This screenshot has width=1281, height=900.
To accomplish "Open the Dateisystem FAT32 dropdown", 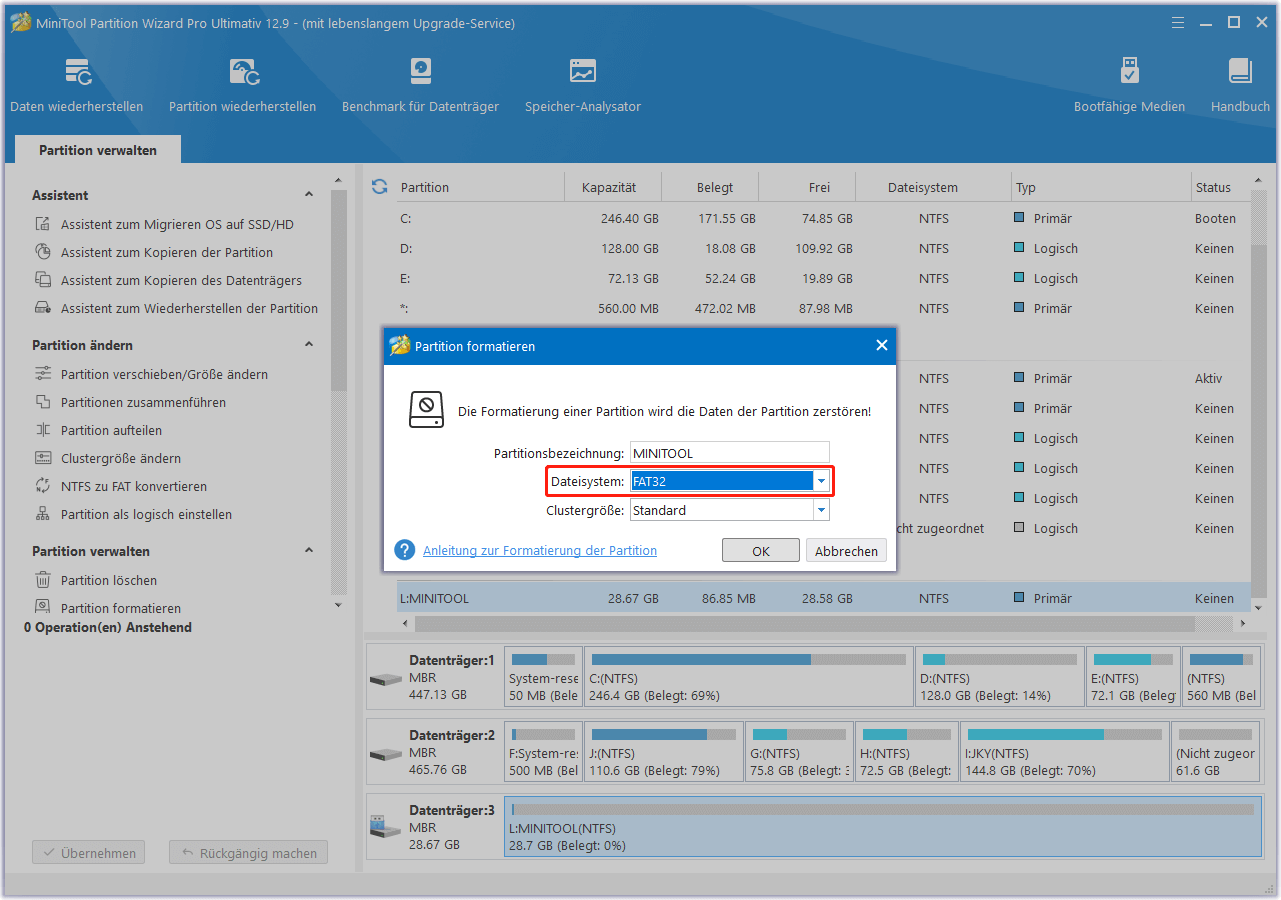I will pos(821,481).
